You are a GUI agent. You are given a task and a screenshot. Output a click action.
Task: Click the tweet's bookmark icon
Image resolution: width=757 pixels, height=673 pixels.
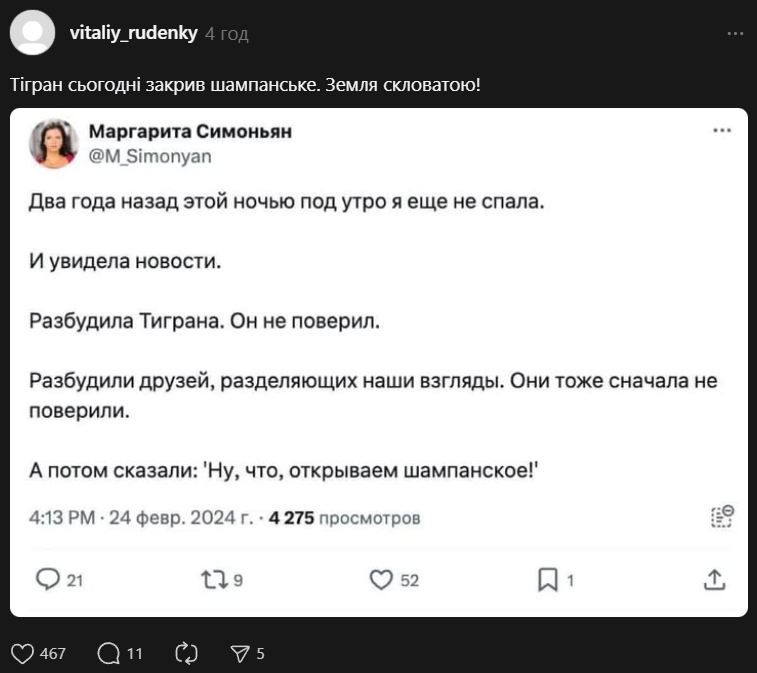pos(548,579)
